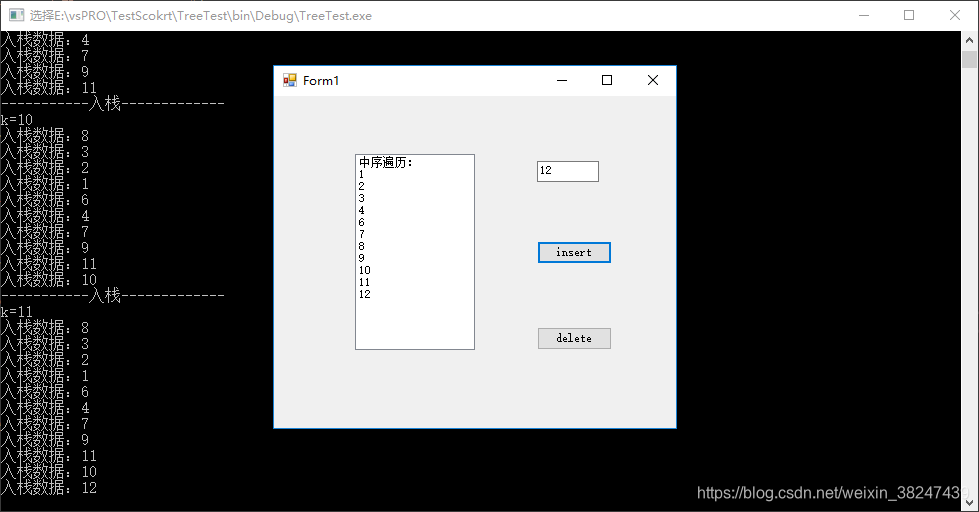Minimize the Form1 window

pos(562,80)
